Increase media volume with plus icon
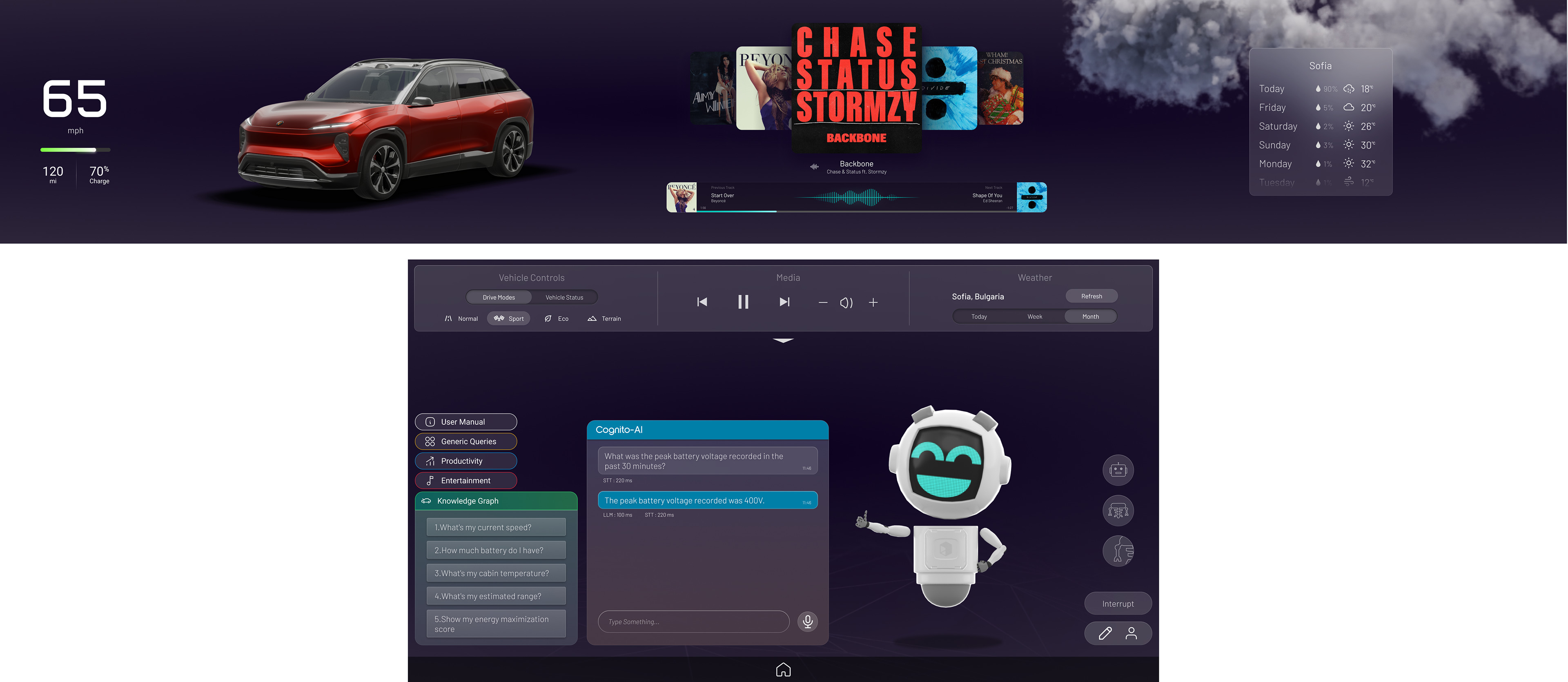This screenshot has width=1568, height=682. click(873, 303)
